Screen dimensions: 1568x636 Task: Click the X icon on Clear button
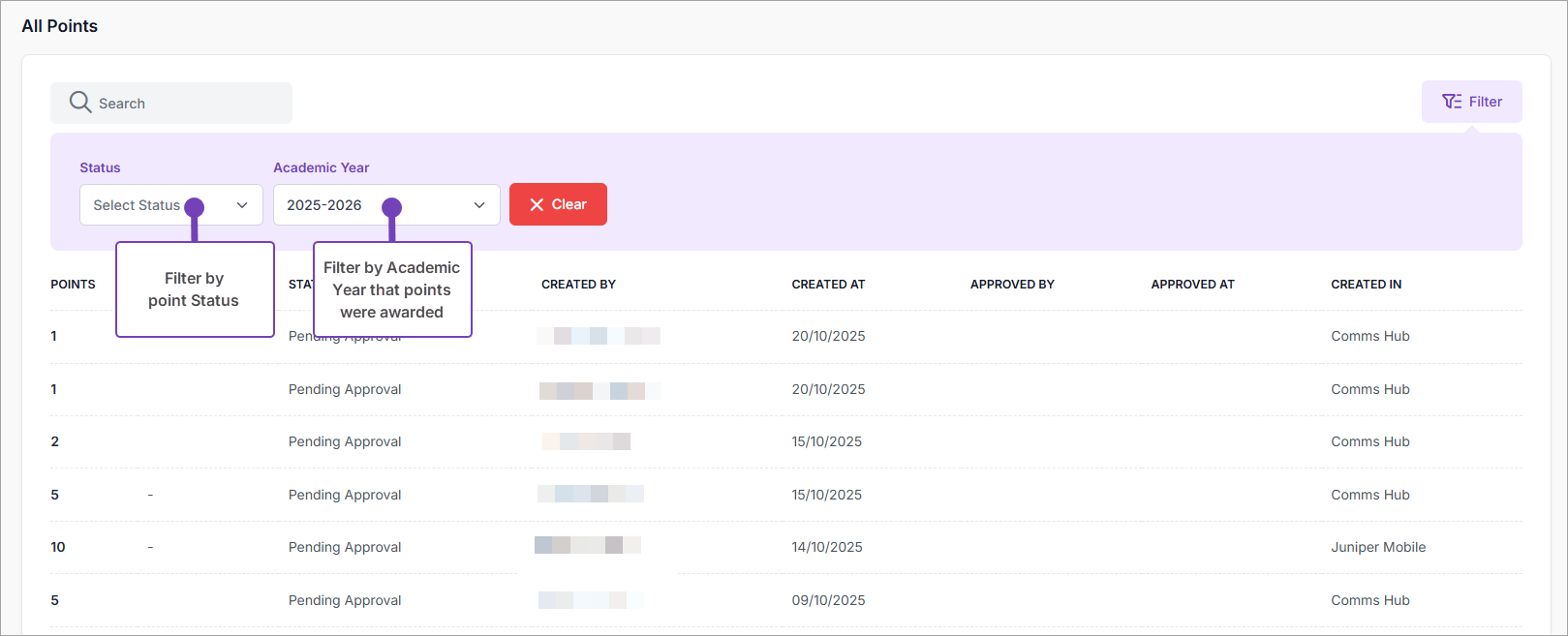(537, 205)
